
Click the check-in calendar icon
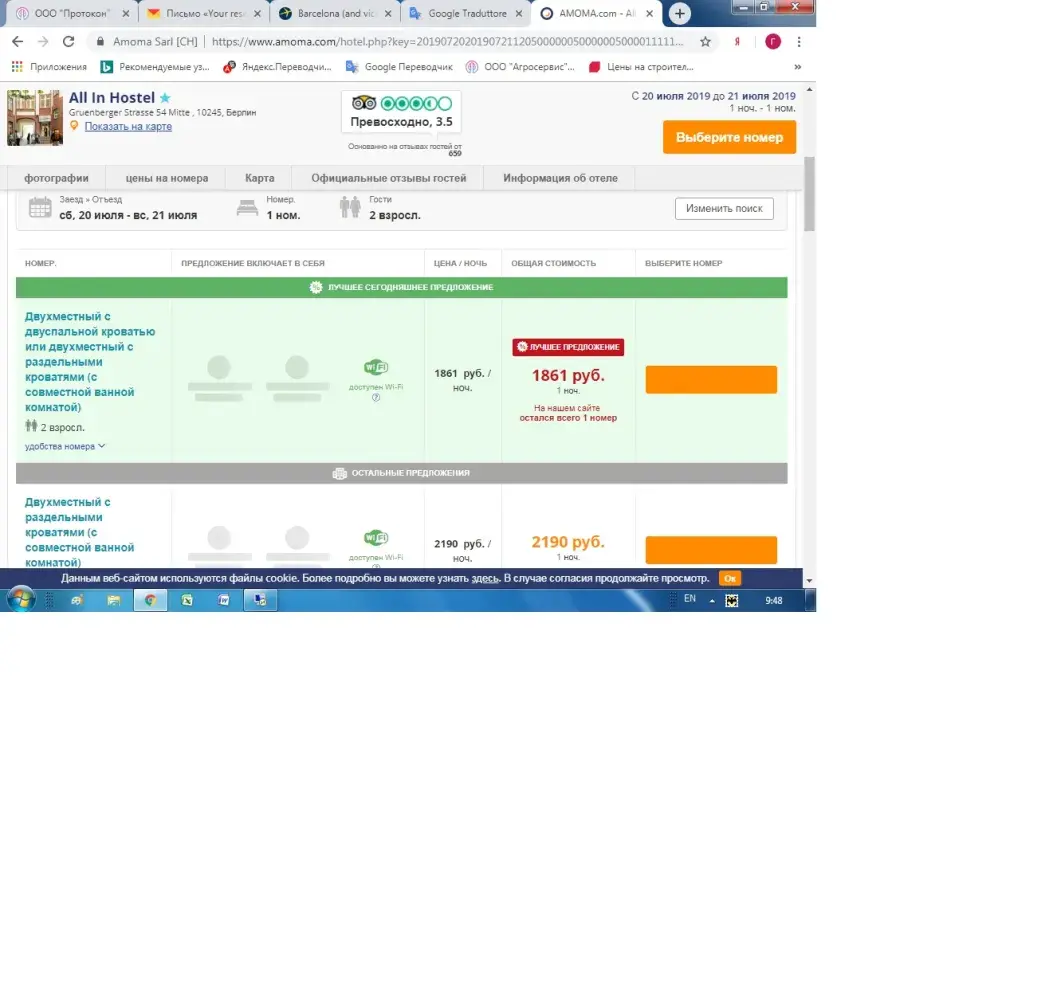40,208
